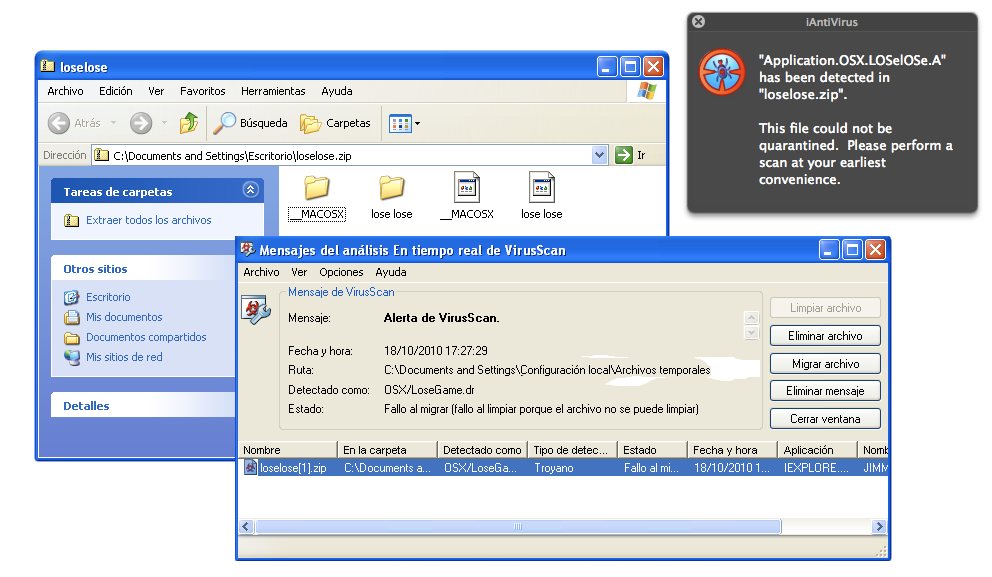Click the iAntiVirus bug alert icon
This screenshot has height=577, width=992.
[x=722, y=72]
